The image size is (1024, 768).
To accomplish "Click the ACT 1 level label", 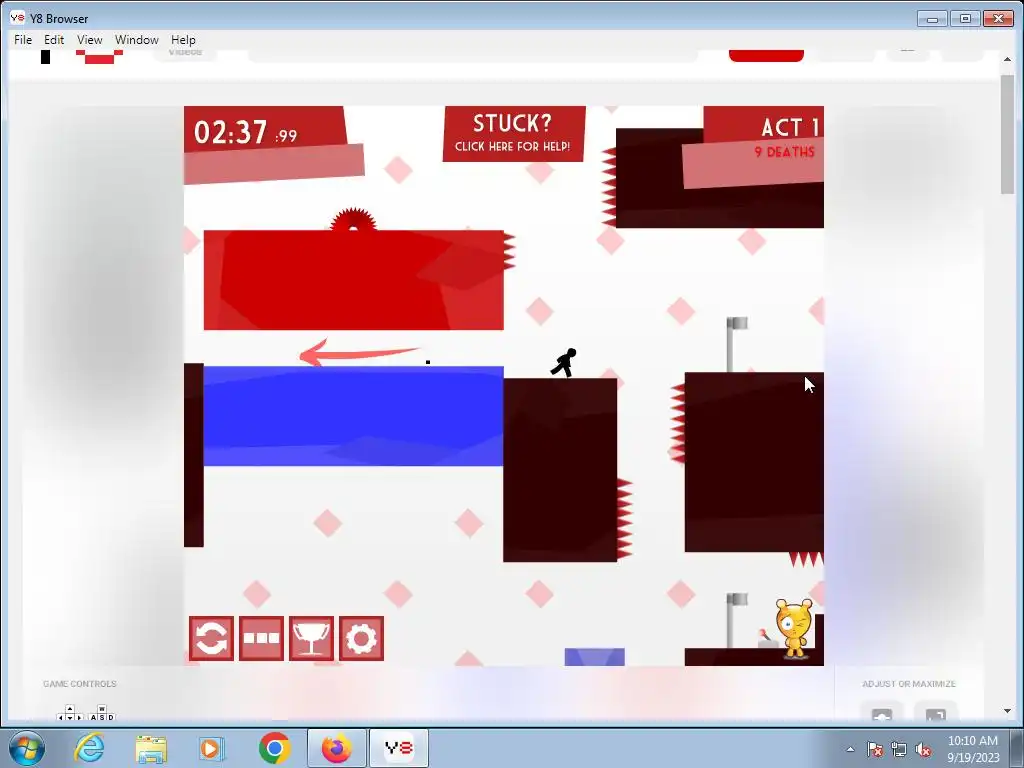I will coord(790,127).
